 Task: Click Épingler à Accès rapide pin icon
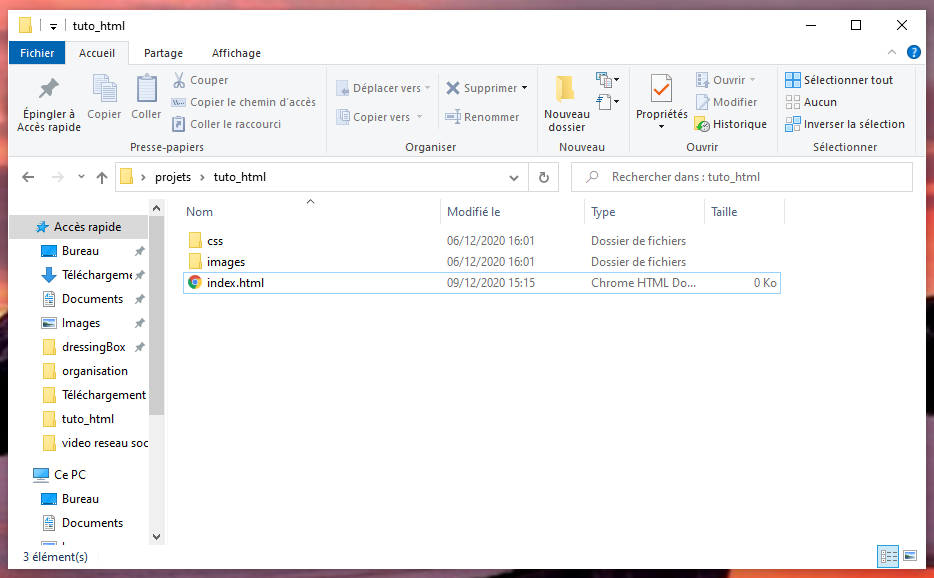pyautogui.click(x=49, y=89)
